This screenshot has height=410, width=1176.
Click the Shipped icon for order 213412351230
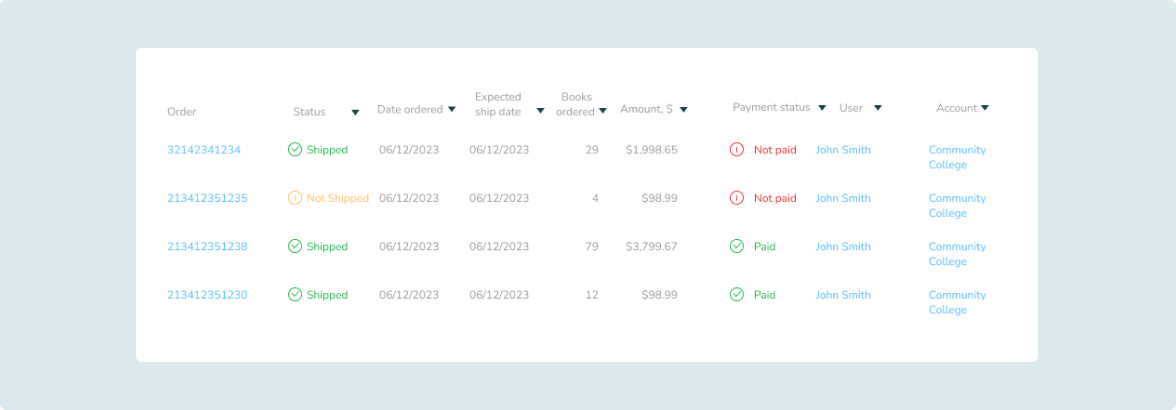(295, 295)
